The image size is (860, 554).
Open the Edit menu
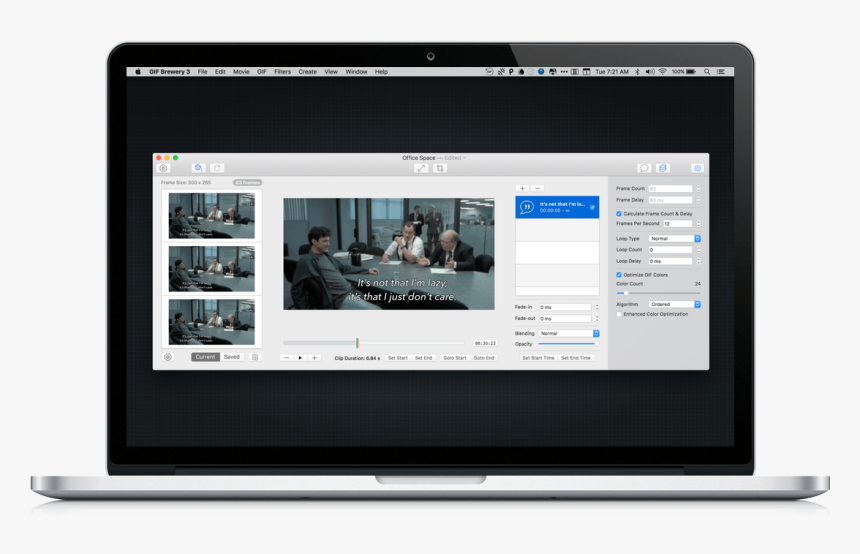(x=220, y=72)
